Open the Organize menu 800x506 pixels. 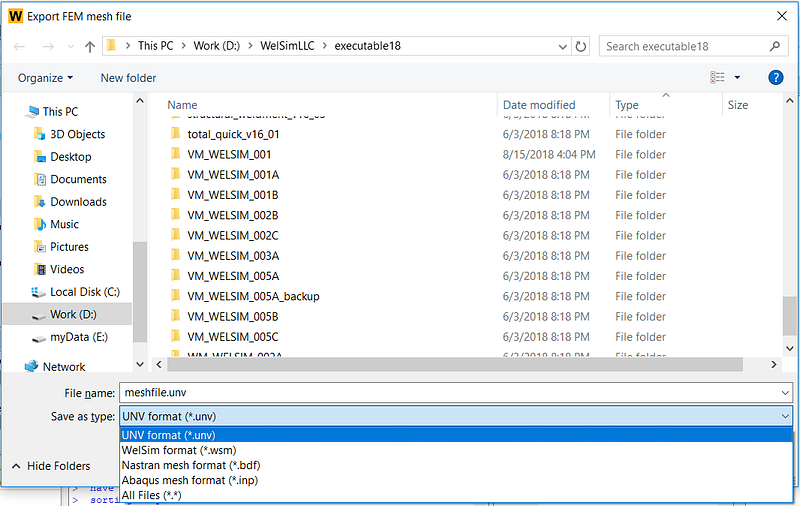click(45, 78)
